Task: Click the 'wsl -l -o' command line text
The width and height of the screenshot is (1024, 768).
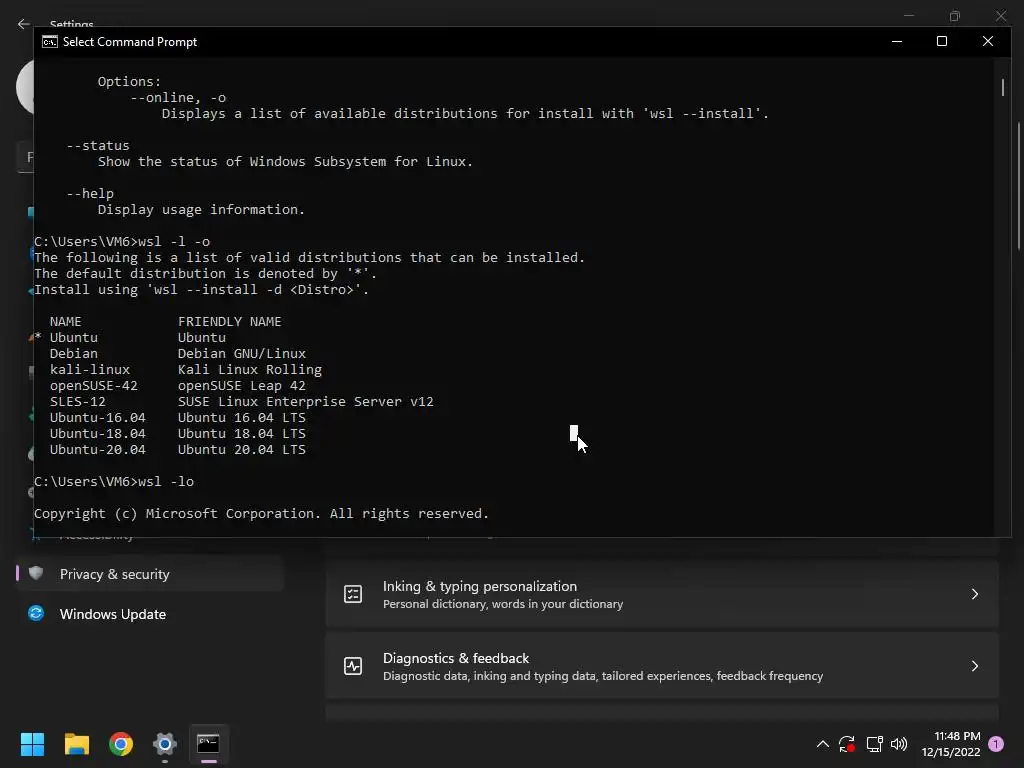Action: point(174,242)
